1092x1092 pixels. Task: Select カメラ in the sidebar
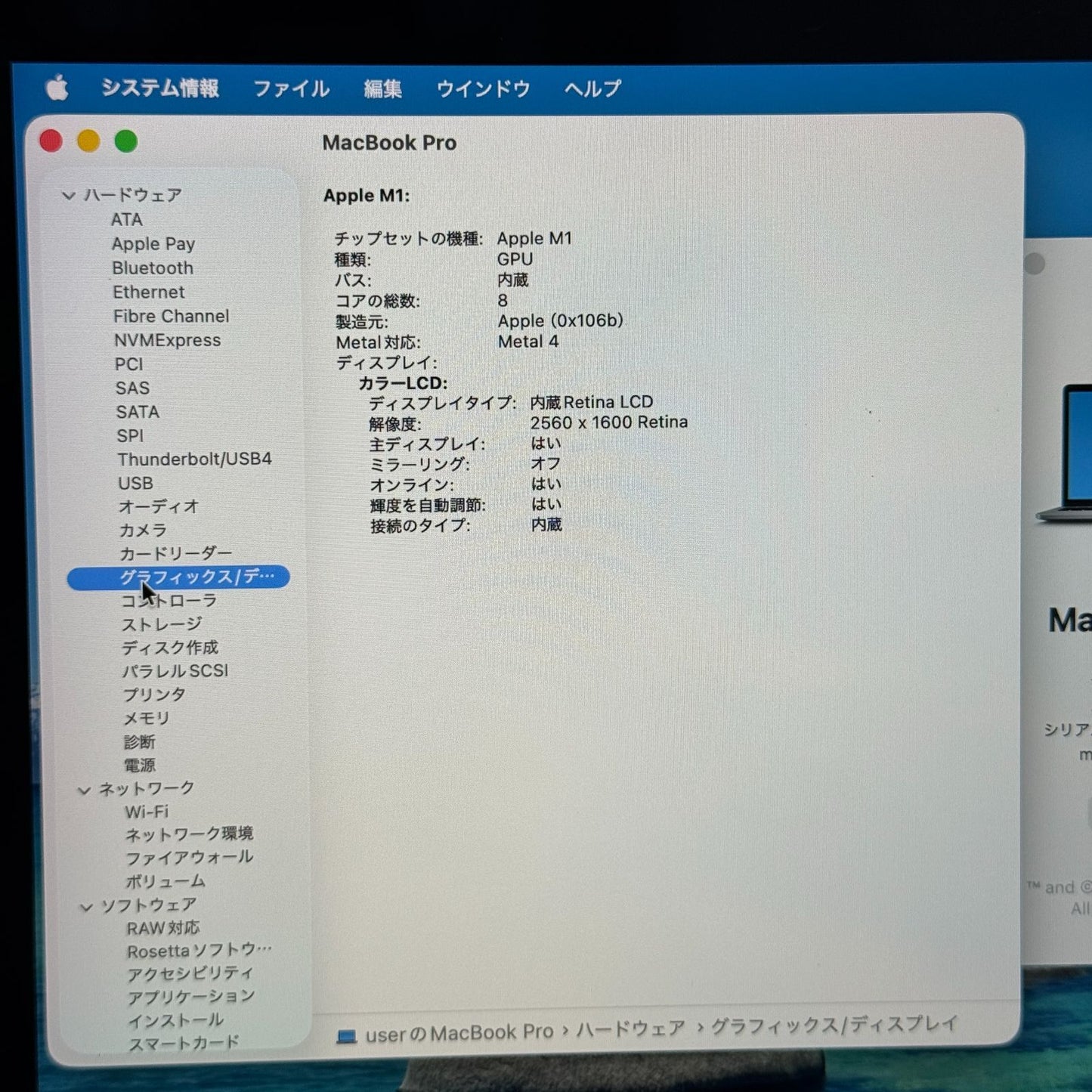pyautogui.click(x=143, y=531)
